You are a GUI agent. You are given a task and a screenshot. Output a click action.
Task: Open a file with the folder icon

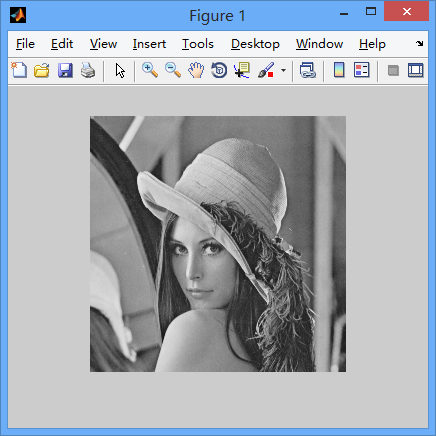click(x=42, y=70)
